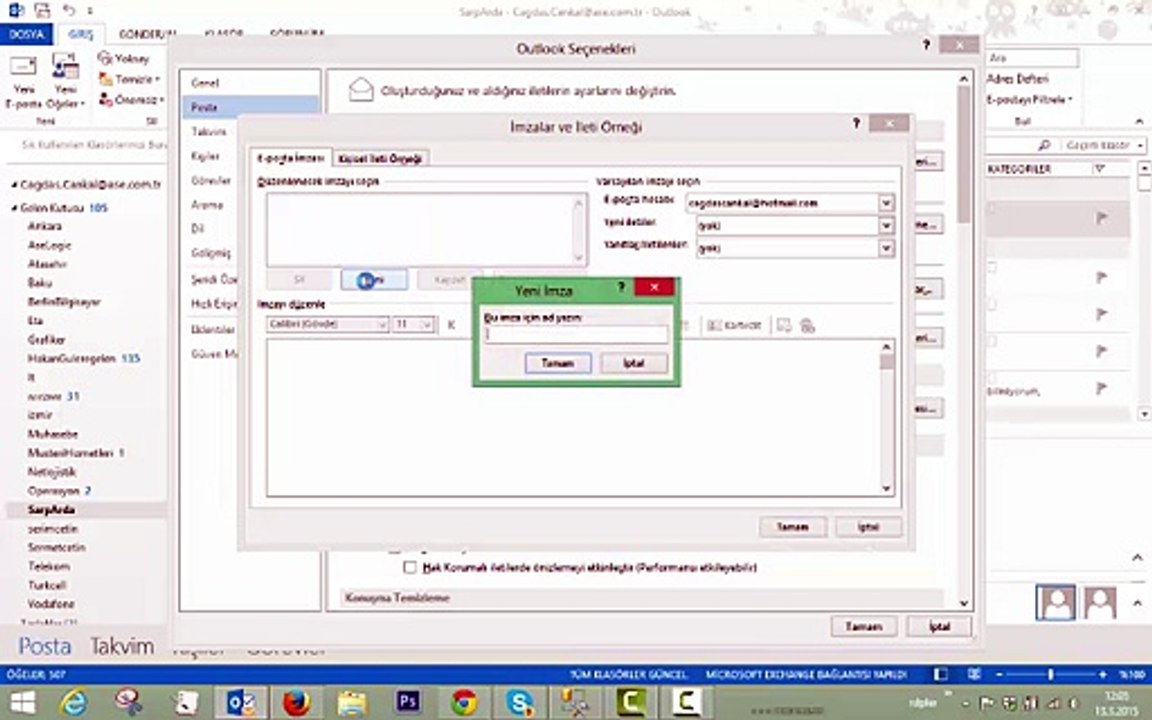Enable the Hak Korumalı iletilerde önizlemeyi checkbox

coord(410,567)
